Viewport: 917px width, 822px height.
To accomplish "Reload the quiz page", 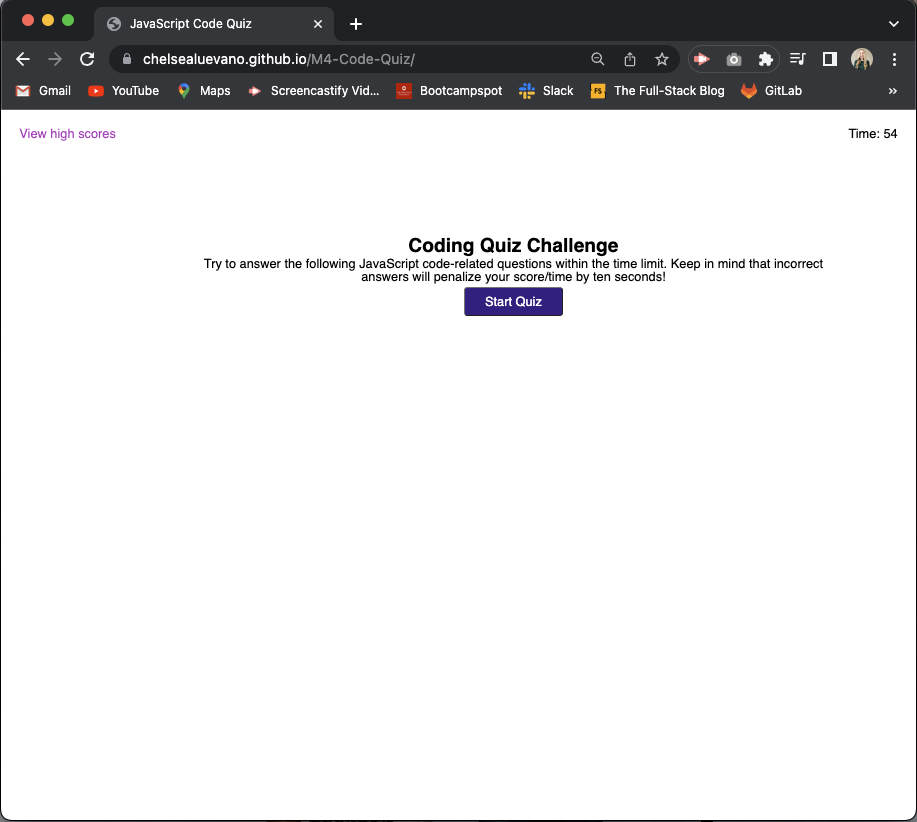I will tap(87, 59).
